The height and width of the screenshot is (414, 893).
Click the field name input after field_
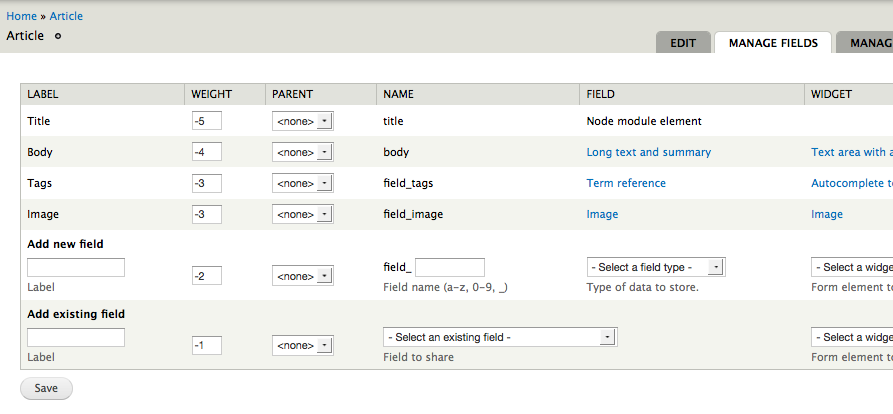449,267
